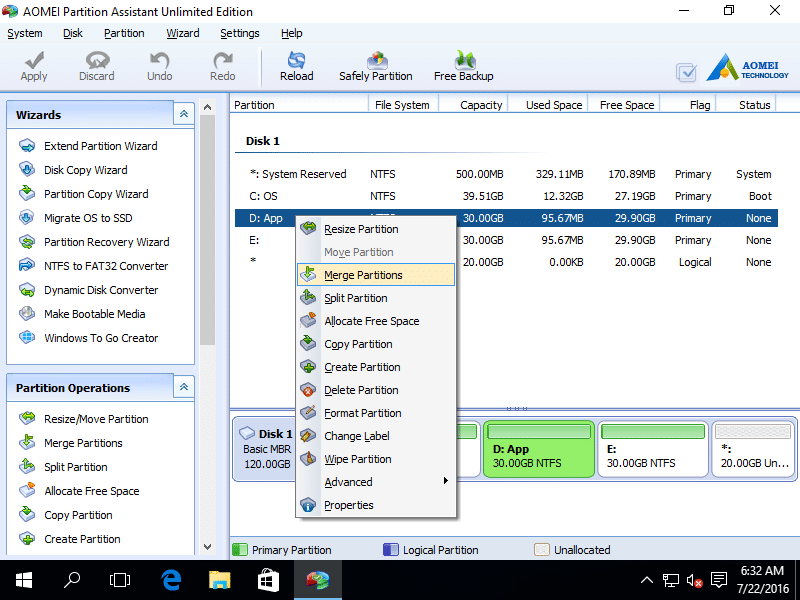
Task: Sort by the Used Space column header
Action: [548, 105]
